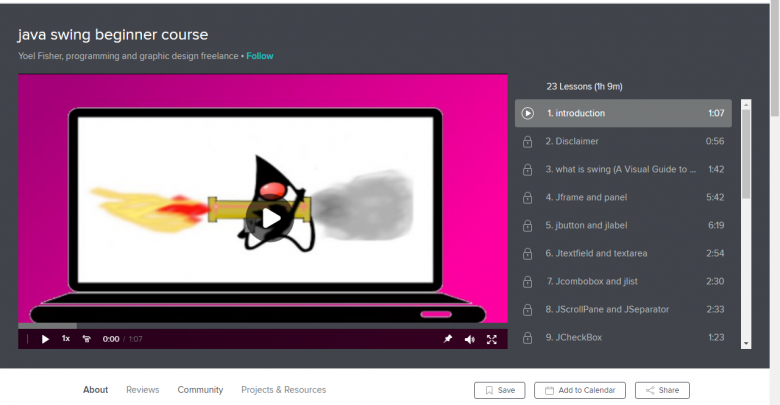
Task: Click lesson list scrollbar up arrow
Action: [x=746, y=104]
